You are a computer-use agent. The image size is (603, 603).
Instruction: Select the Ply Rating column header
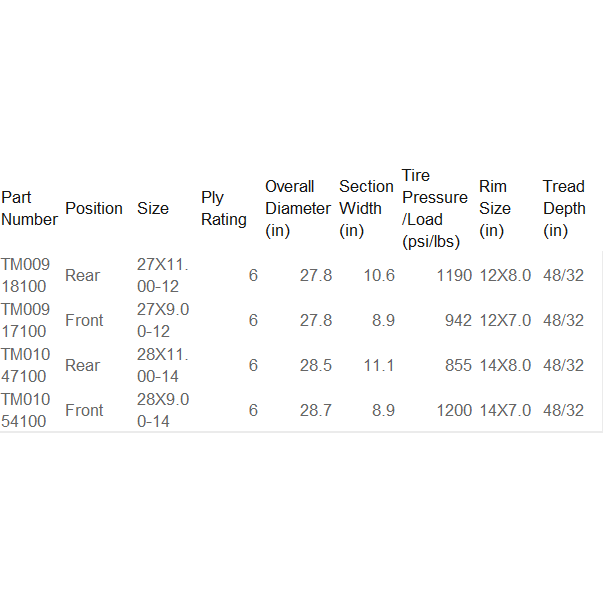(224, 208)
